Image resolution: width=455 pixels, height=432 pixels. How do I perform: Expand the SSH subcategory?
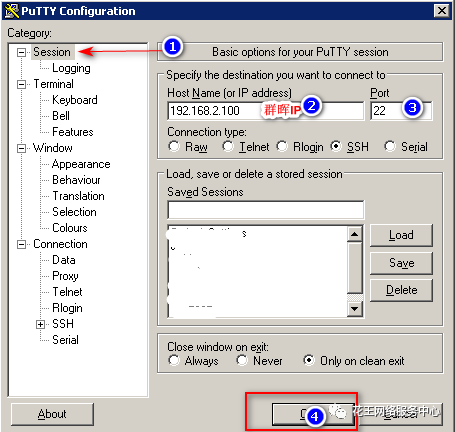click(40, 324)
